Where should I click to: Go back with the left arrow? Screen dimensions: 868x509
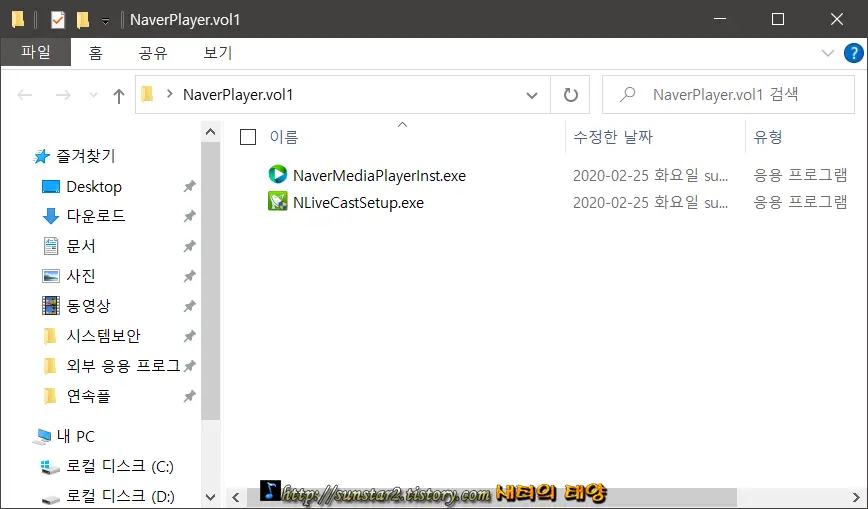pos(25,95)
